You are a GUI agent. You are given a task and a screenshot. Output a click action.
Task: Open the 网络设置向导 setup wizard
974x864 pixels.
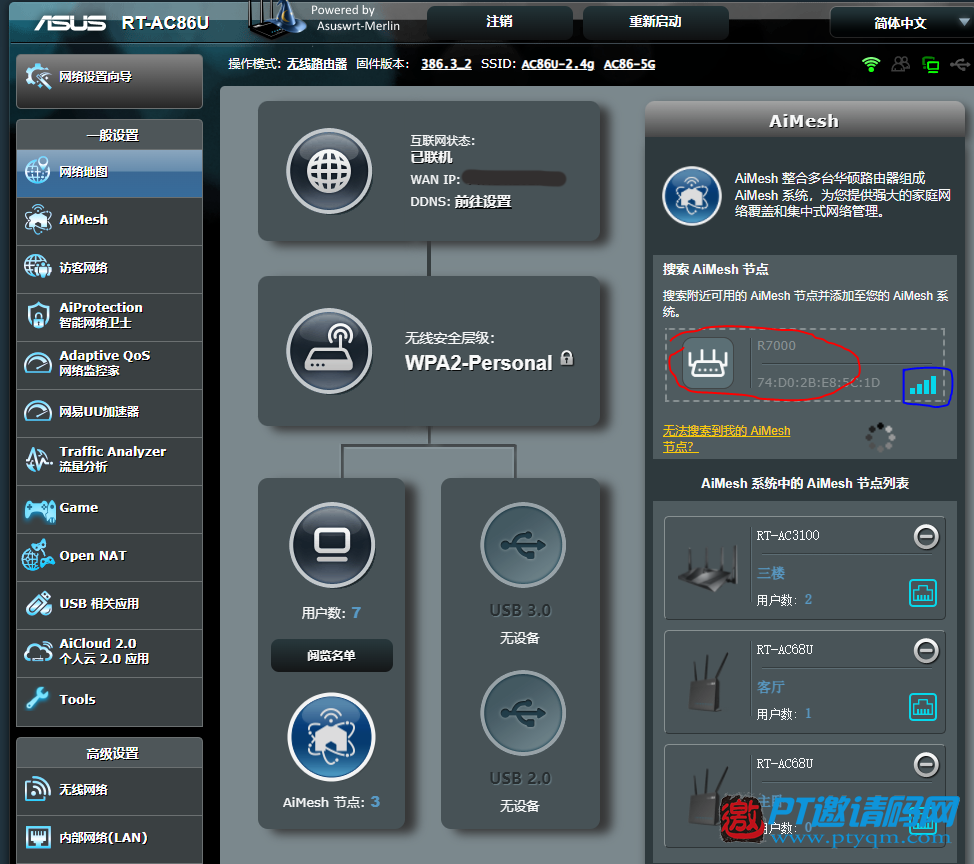(x=109, y=80)
